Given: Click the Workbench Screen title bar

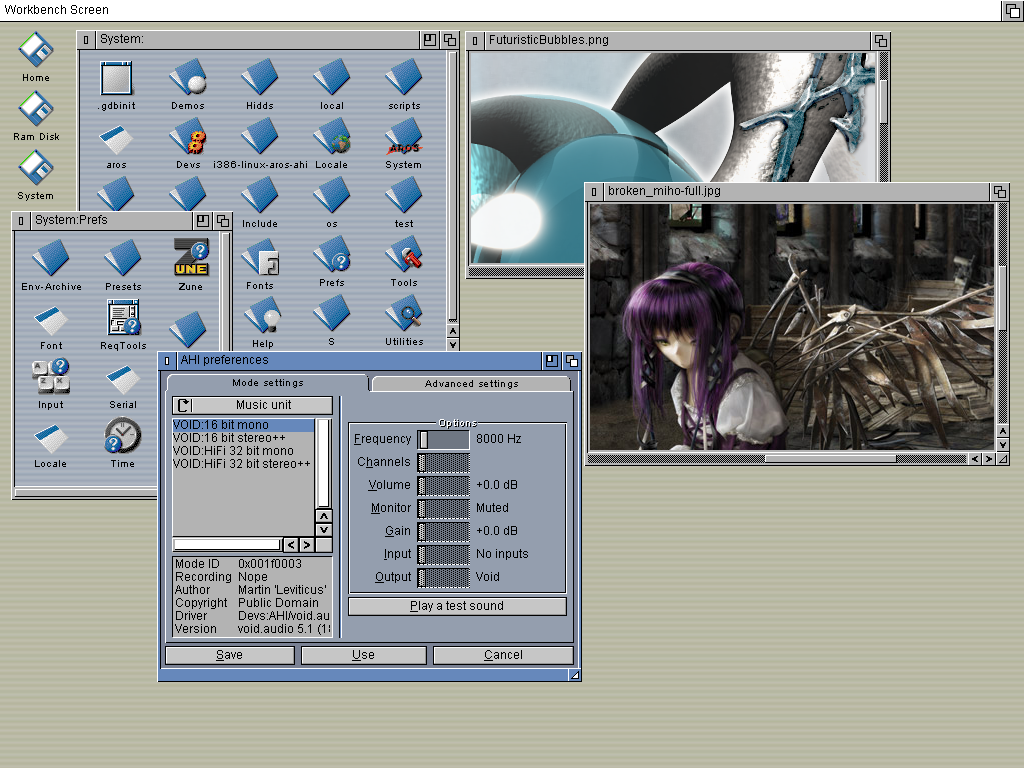Looking at the screenshot, I should point(500,10).
